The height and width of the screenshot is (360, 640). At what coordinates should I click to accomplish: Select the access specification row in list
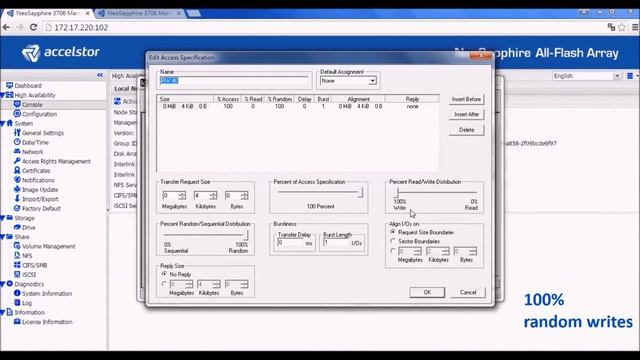[x=298, y=107]
